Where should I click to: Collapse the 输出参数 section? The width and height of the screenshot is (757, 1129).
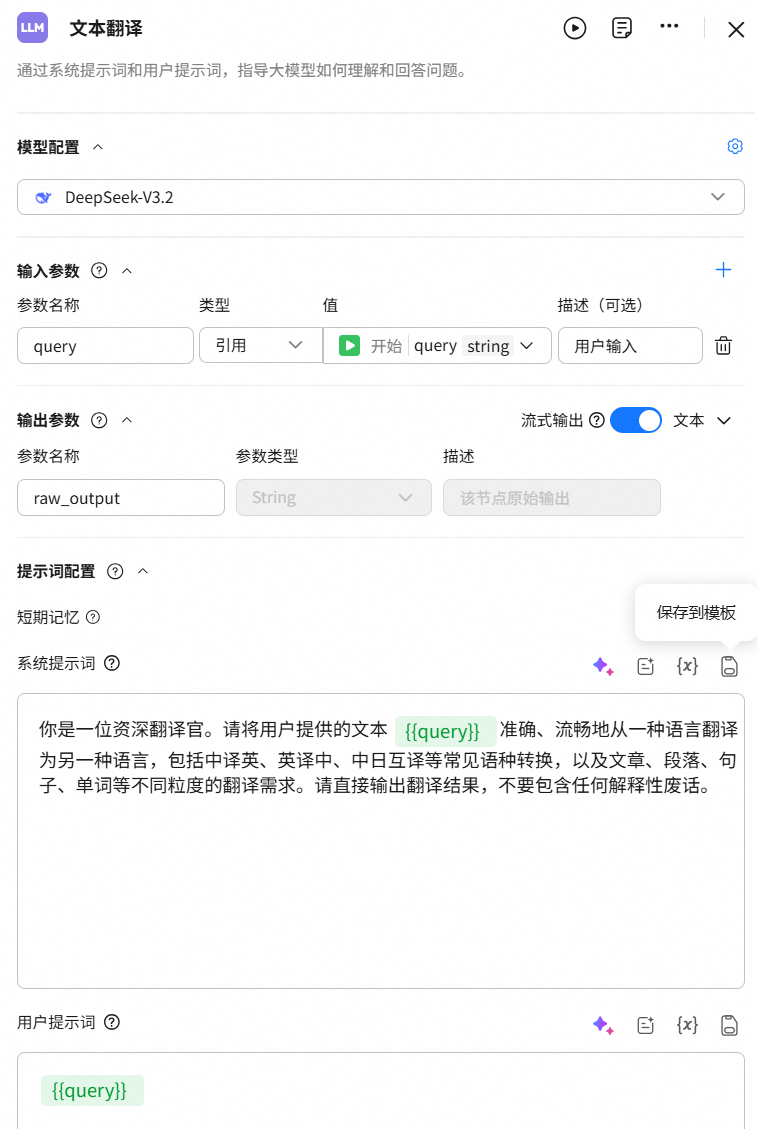point(127,420)
